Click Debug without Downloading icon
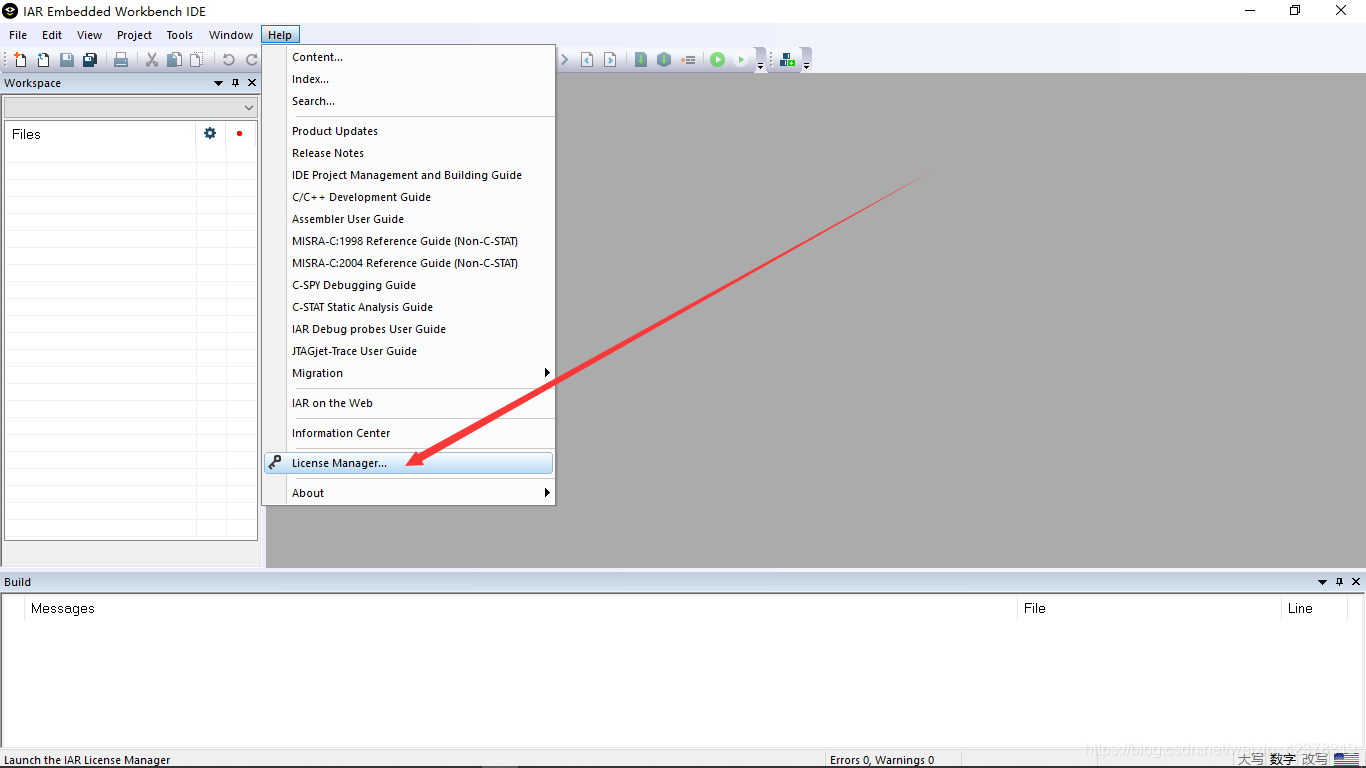Viewport: 1366px width, 768px height. [x=741, y=60]
